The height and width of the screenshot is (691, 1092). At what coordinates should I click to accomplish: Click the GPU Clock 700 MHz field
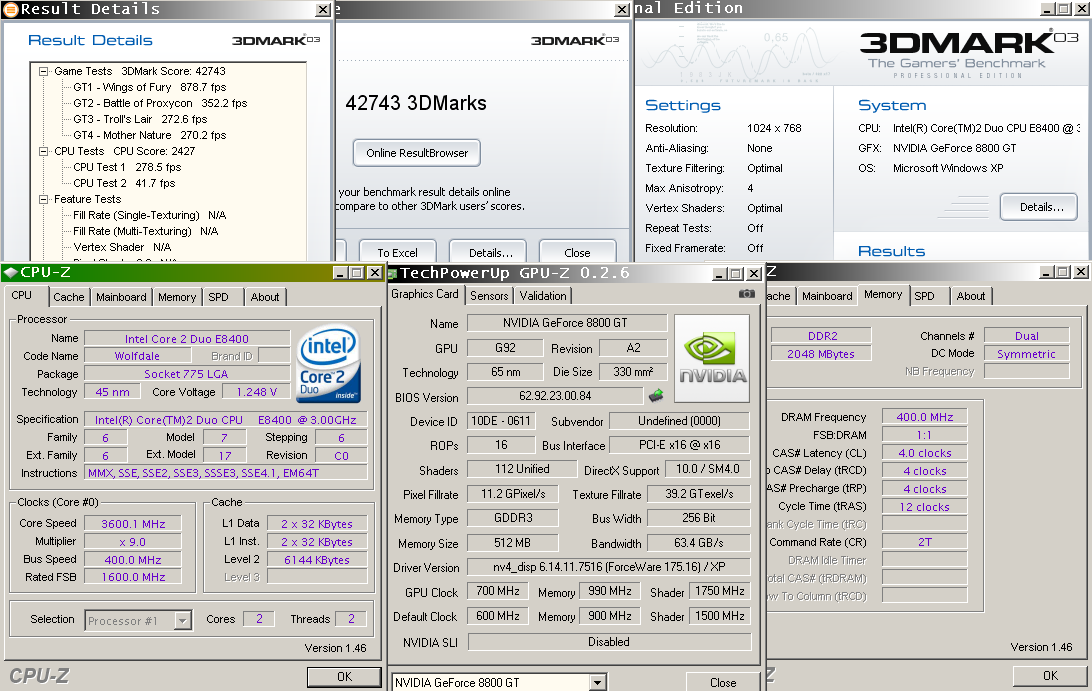pos(497,591)
